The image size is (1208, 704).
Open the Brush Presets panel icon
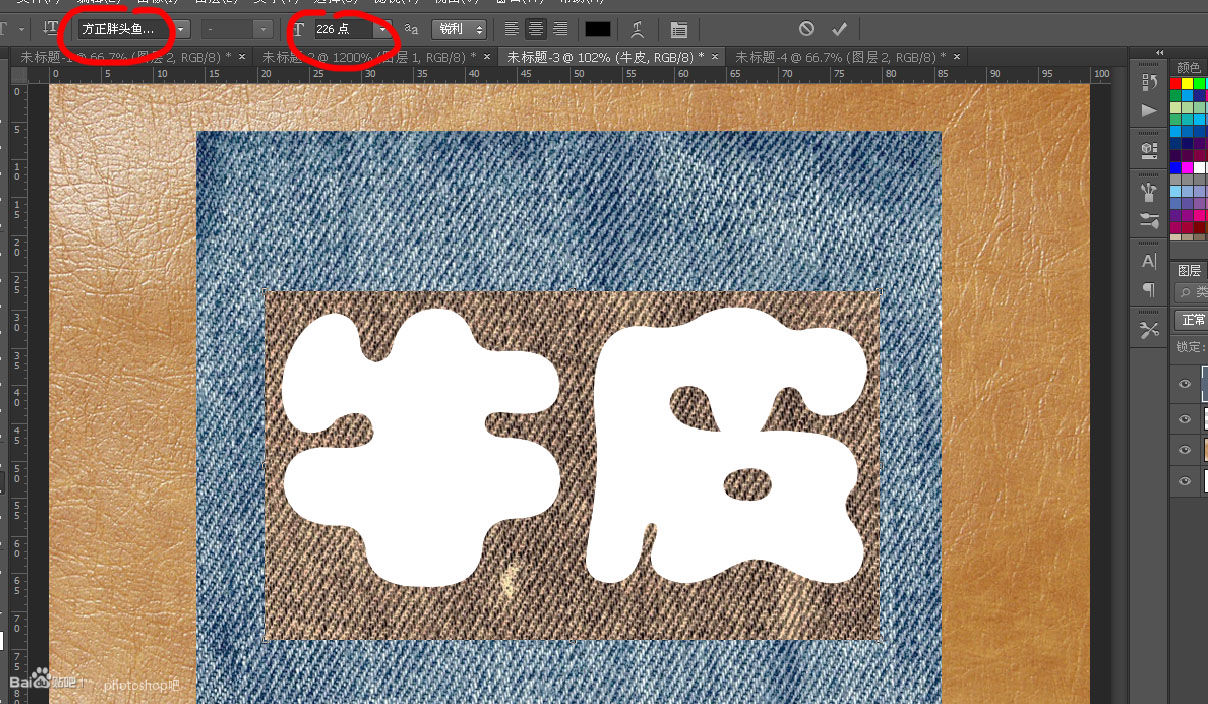tap(1149, 220)
